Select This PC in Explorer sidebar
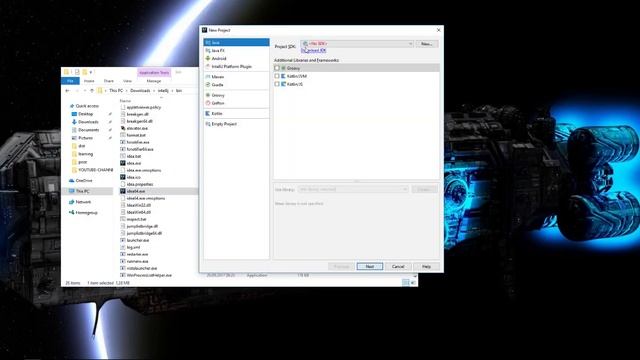Image resolution: width=640 pixels, height=360 pixels. 82,191
